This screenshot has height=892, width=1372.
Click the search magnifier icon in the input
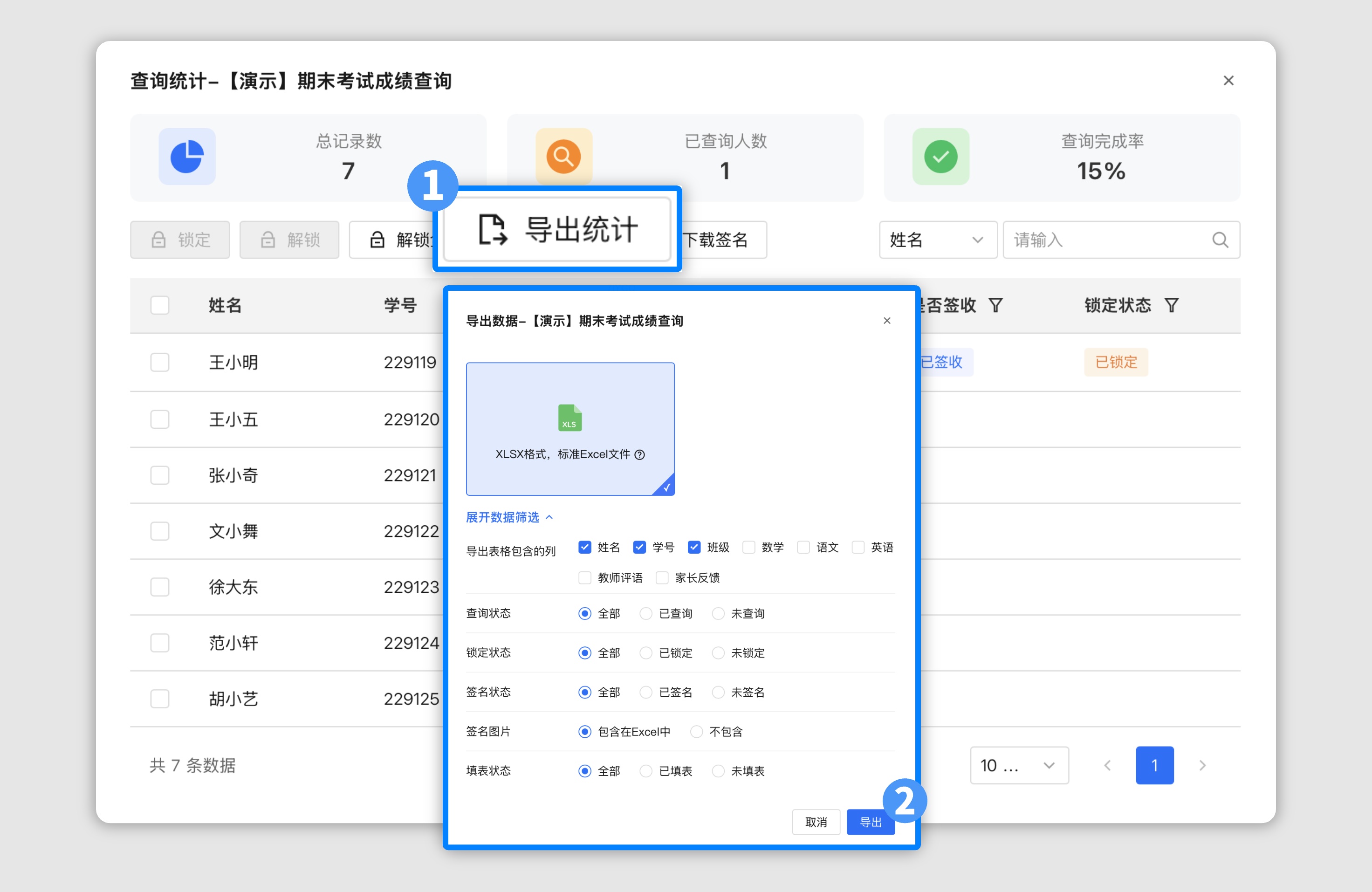pyautogui.click(x=1220, y=239)
